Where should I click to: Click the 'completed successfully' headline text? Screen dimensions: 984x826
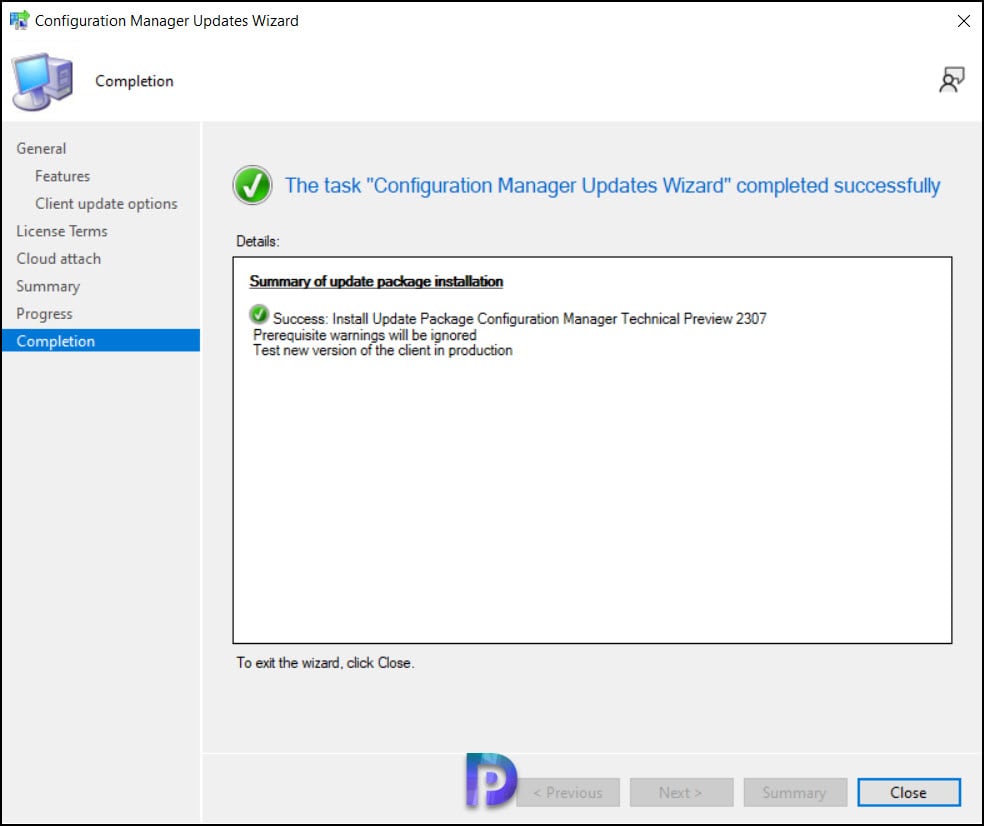pos(612,186)
